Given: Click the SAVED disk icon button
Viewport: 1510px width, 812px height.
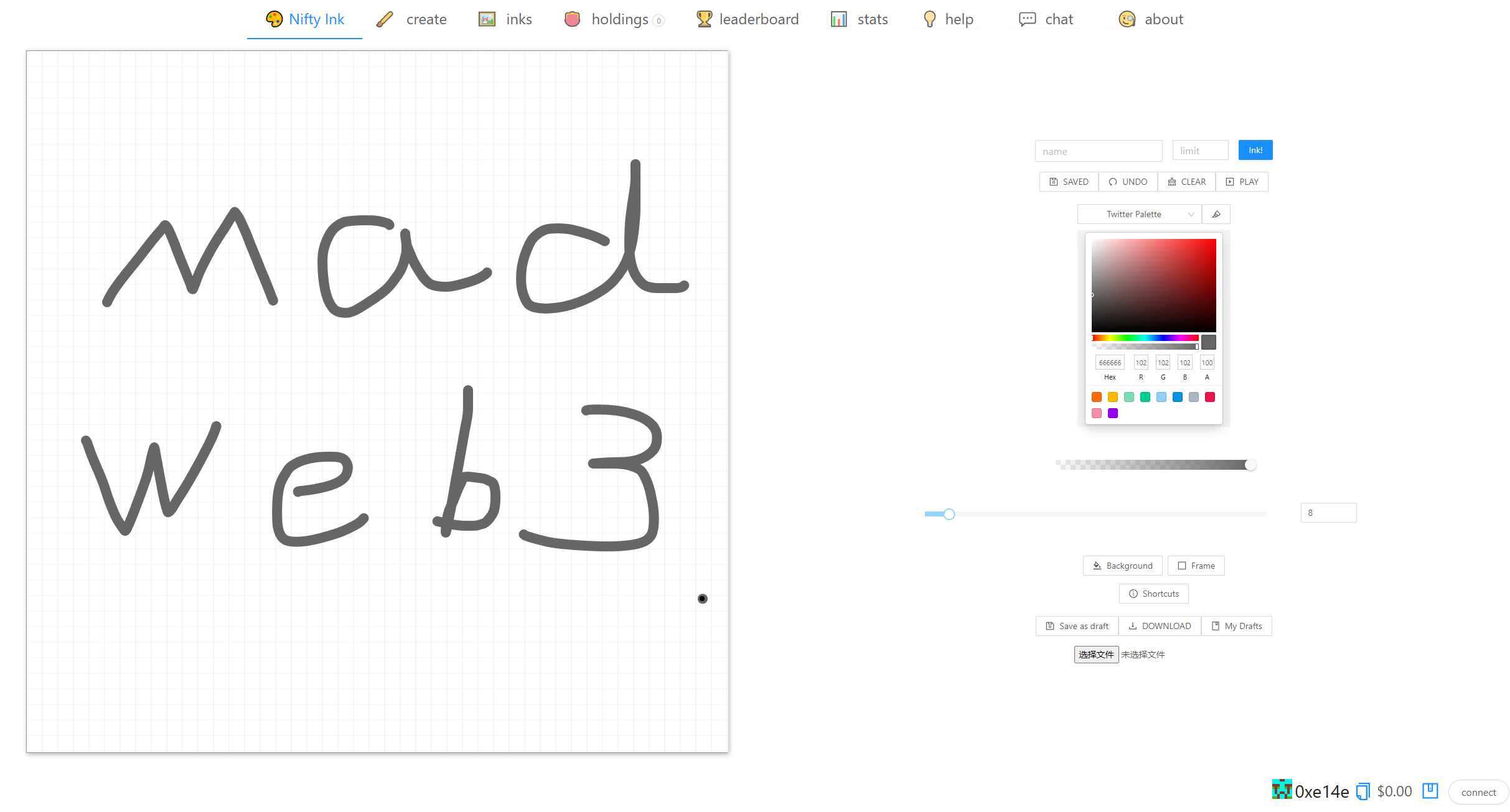Looking at the screenshot, I should tap(1069, 182).
